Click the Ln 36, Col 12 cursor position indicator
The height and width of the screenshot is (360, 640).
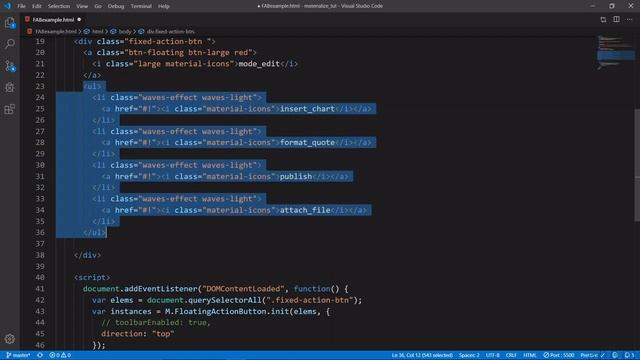click(422, 355)
